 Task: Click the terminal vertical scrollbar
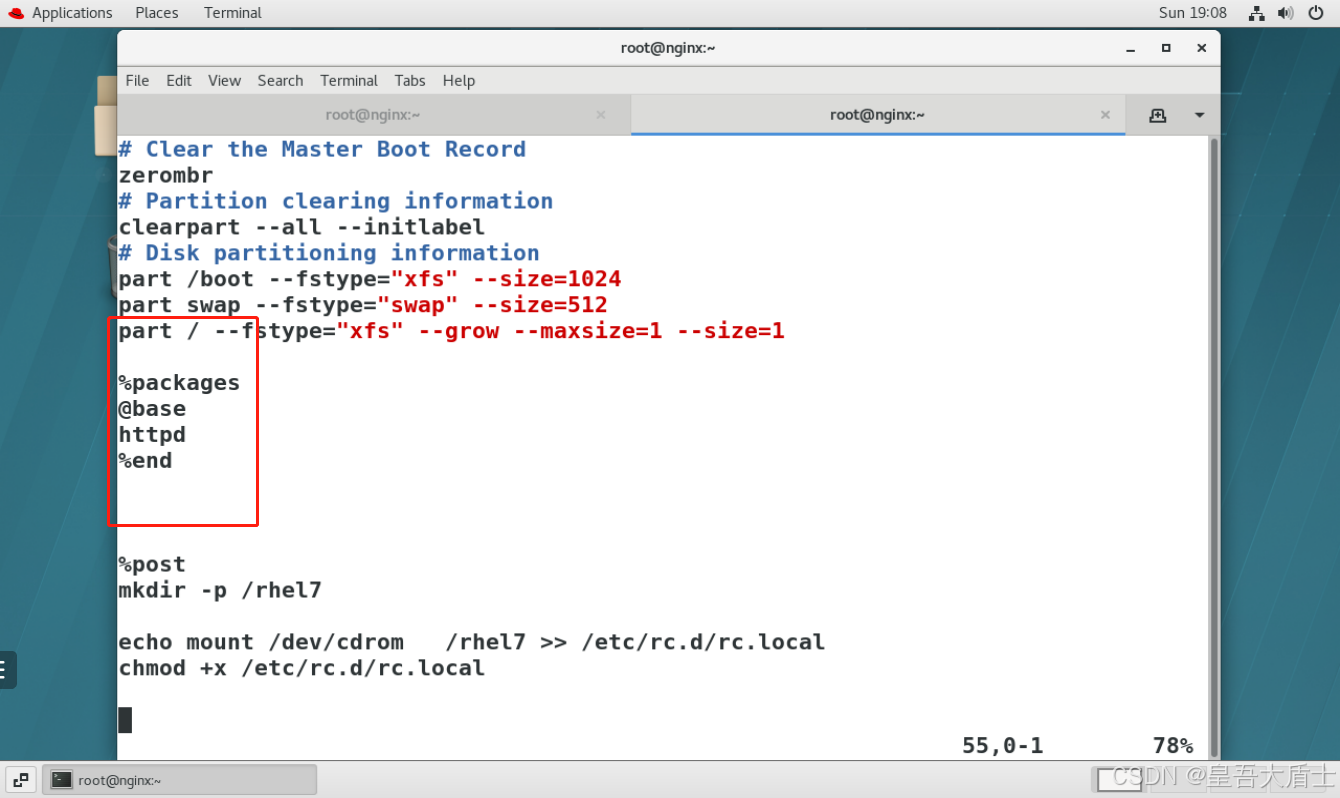tap(1214, 448)
